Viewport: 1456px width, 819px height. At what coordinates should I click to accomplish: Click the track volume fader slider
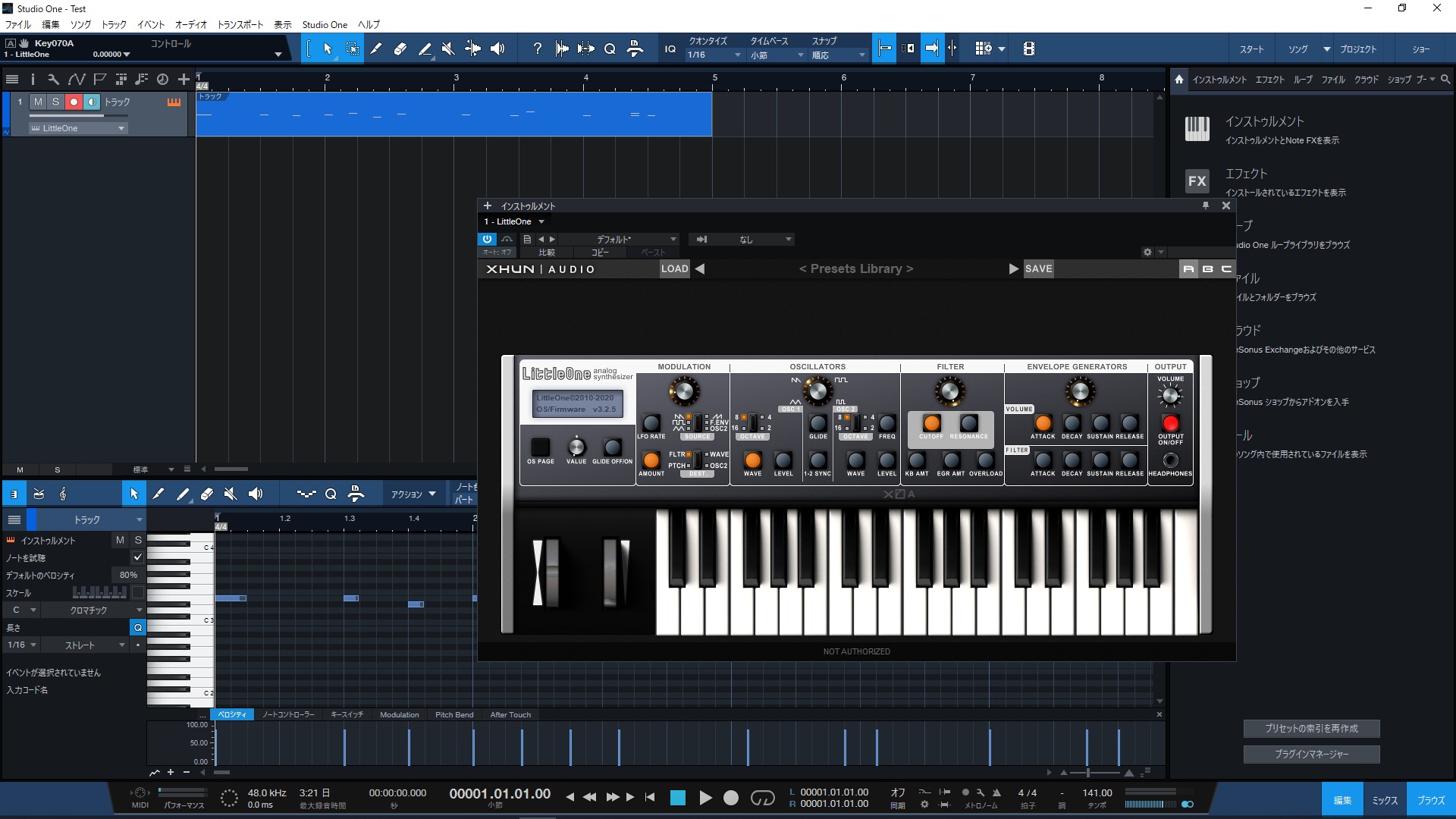pos(77,115)
